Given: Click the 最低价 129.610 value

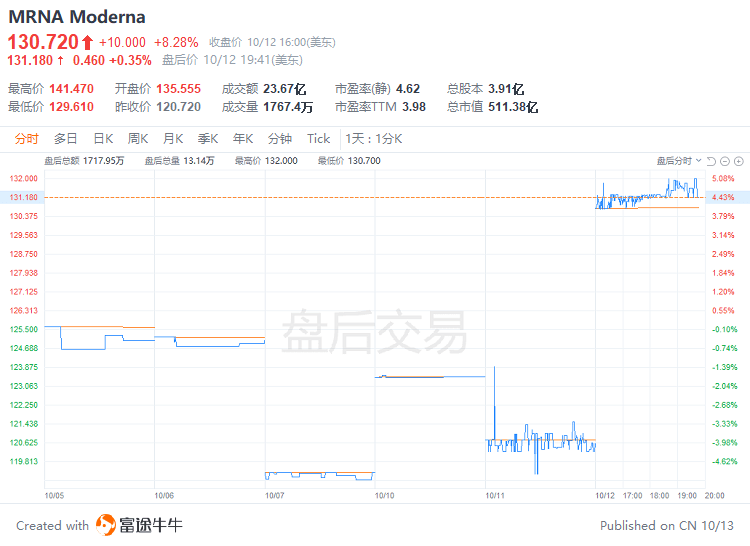Looking at the screenshot, I should tap(71, 107).
